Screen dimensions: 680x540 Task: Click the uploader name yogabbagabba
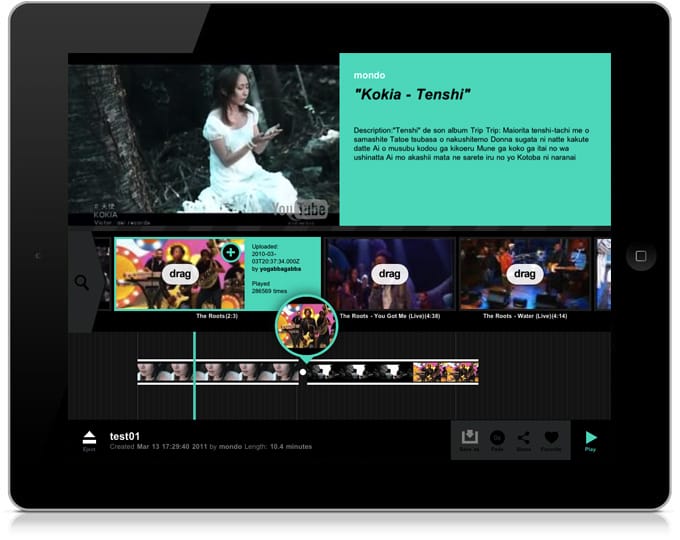tap(280, 269)
